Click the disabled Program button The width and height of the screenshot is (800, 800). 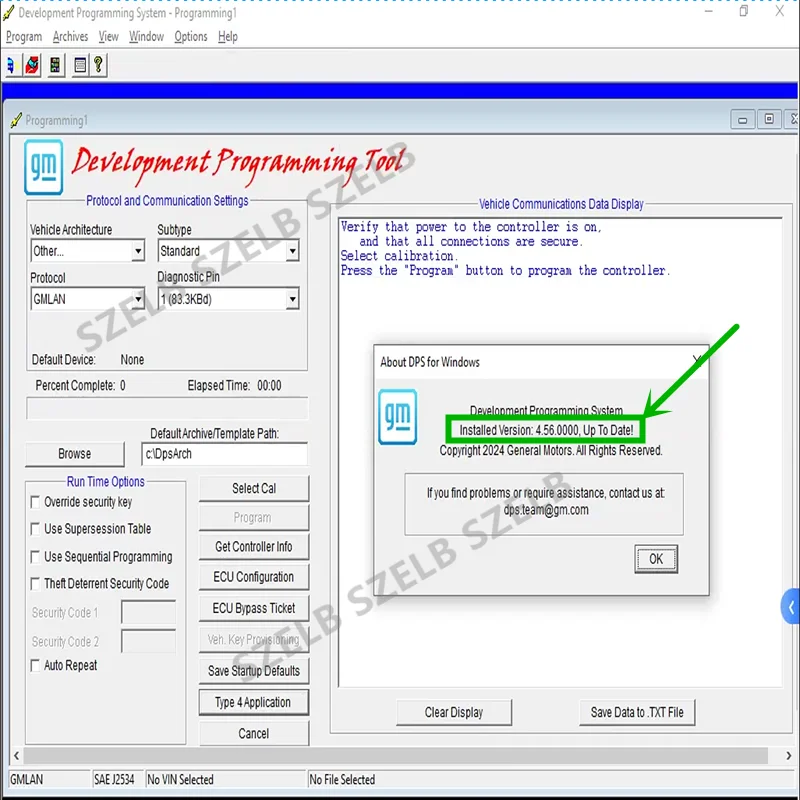pos(254,518)
